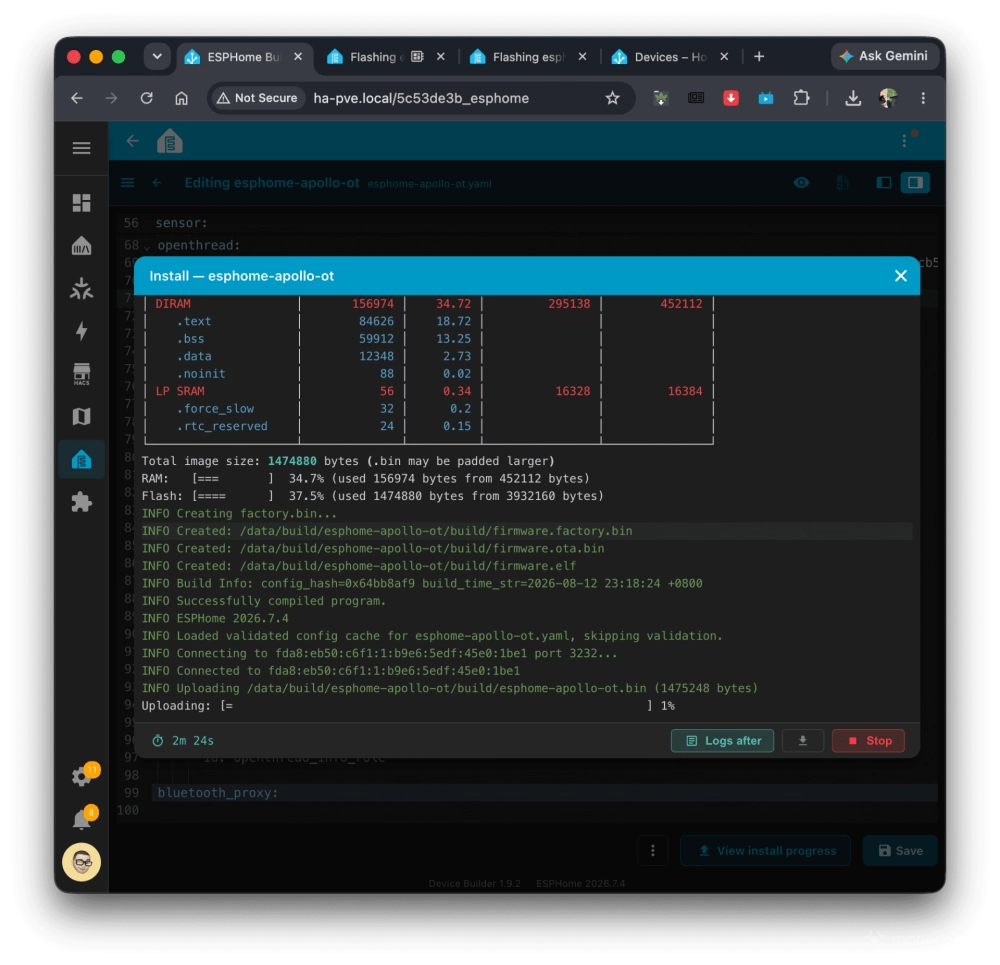
Task: Open the editor list menu icon
Action: pyautogui.click(x=128, y=183)
